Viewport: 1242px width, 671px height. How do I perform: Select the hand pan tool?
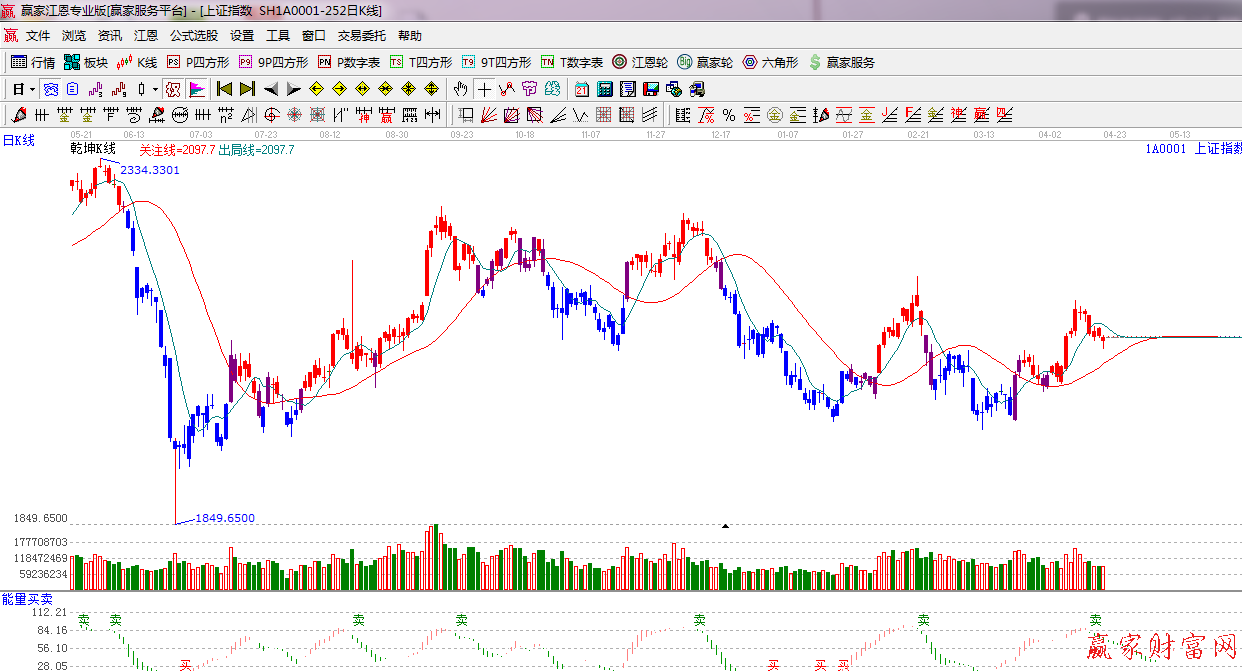pyautogui.click(x=460, y=89)
